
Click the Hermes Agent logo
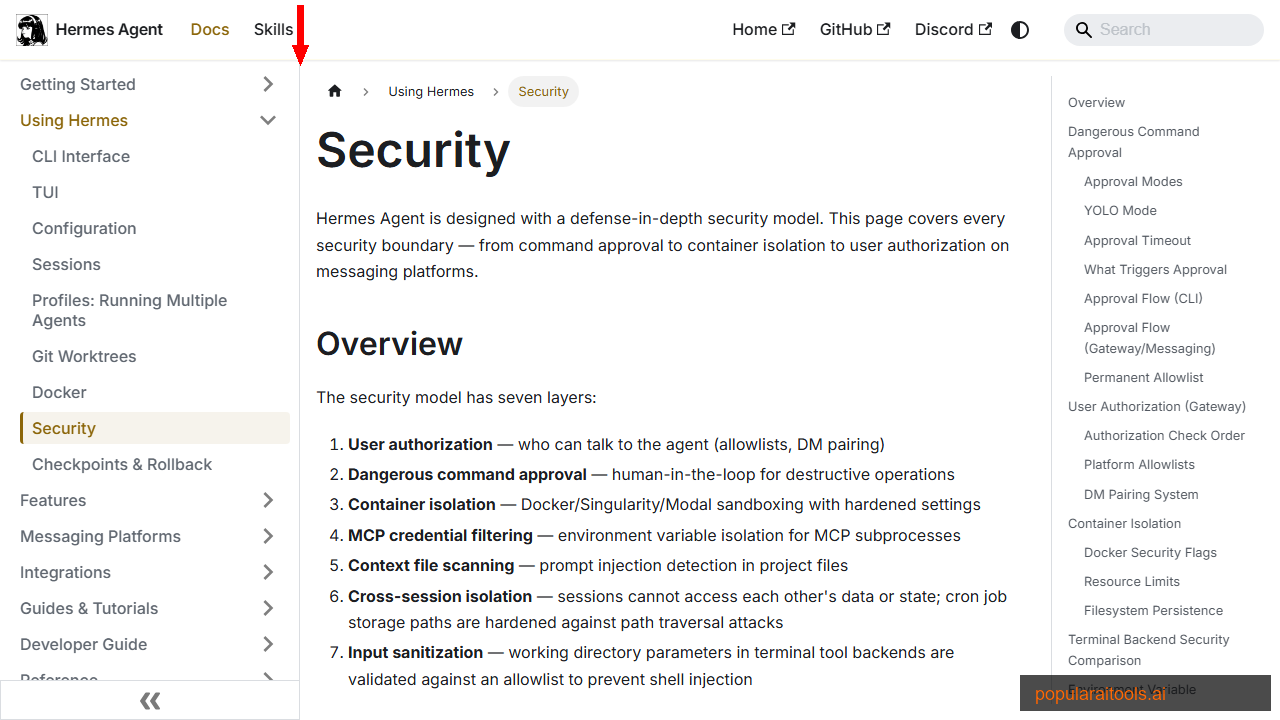click(x=31, y=30)
